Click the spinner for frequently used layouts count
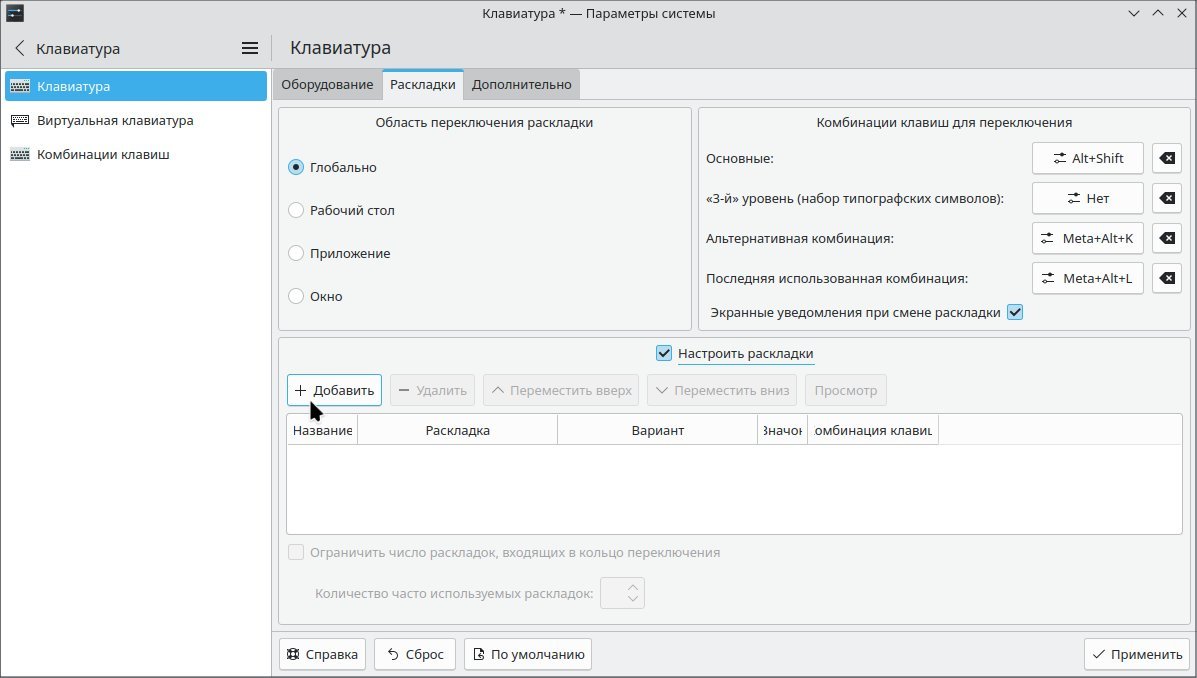 [622, 592]
